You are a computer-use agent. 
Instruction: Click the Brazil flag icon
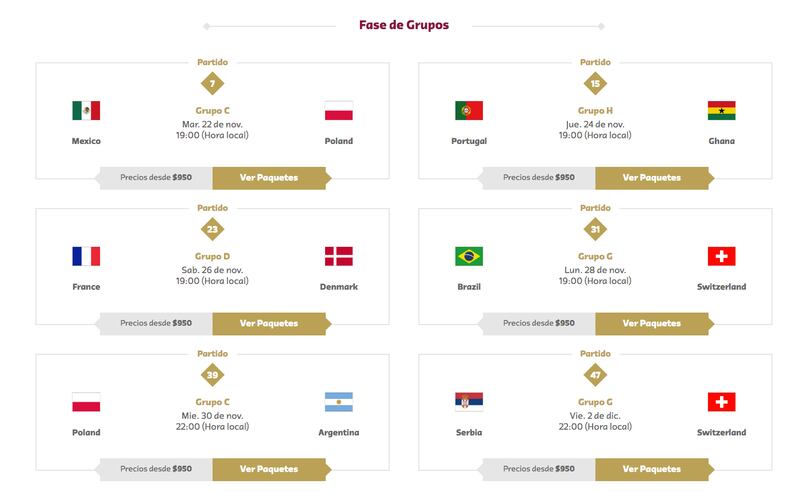[469, 256]
